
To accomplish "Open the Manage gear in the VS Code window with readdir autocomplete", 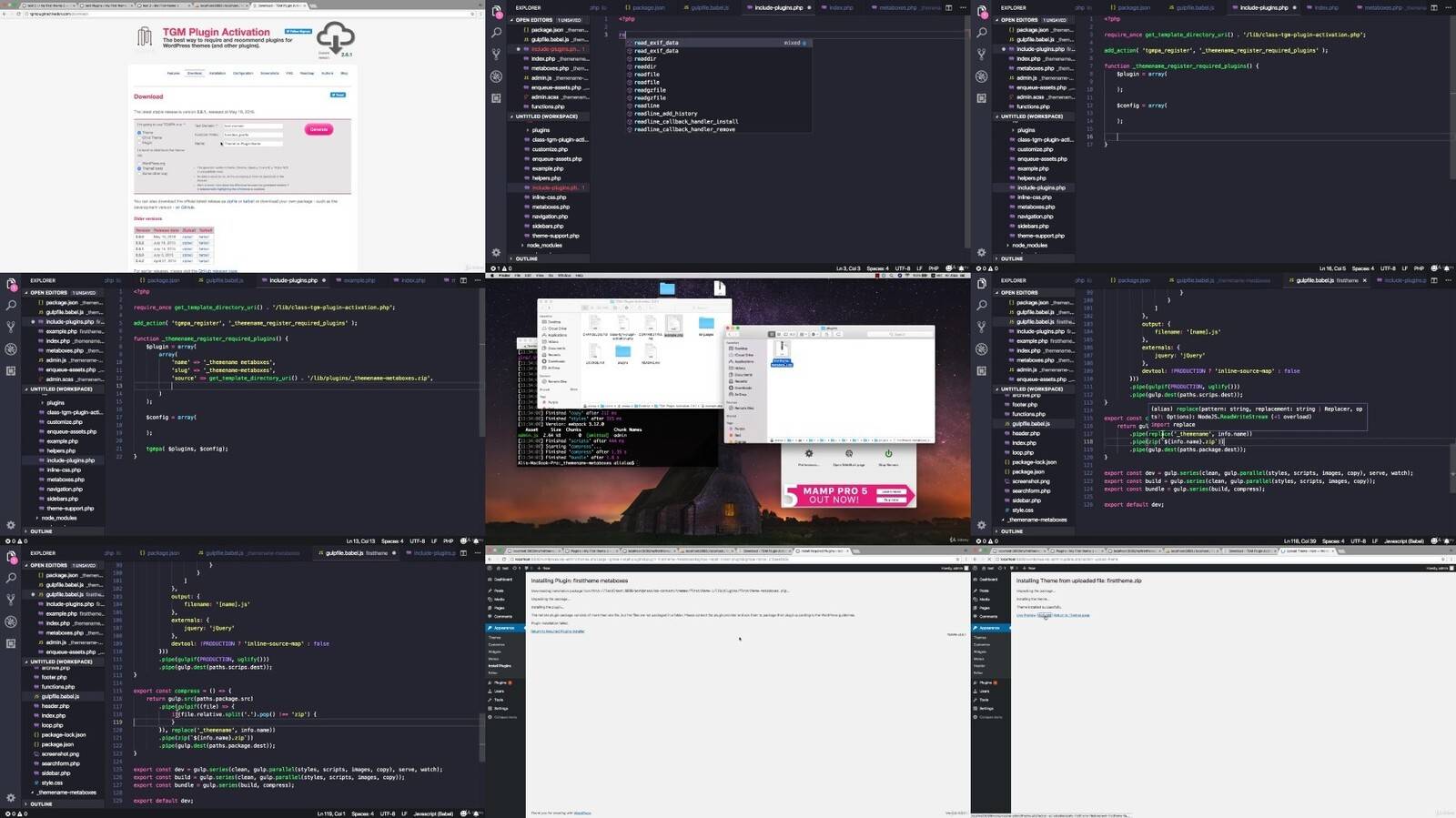I will [x=496, y=253].
